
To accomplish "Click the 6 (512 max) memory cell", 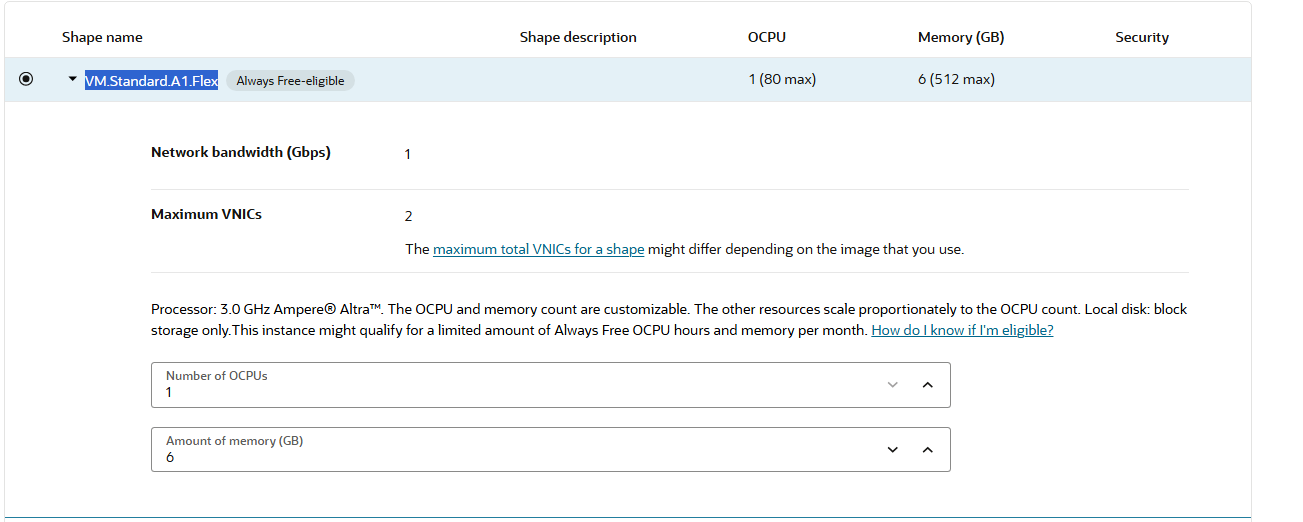I will point(956,79).
